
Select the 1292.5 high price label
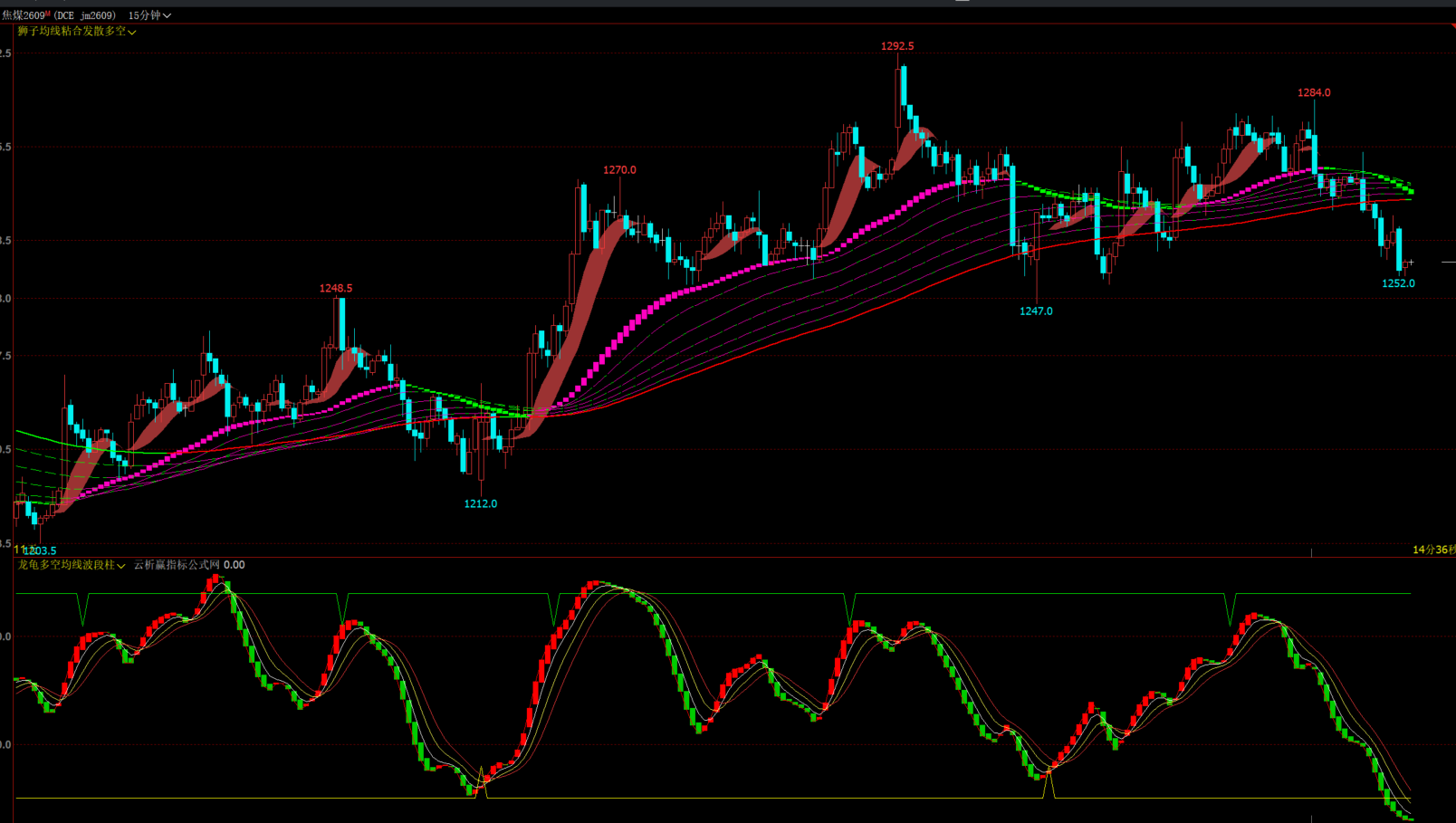[x=896, y=46]
